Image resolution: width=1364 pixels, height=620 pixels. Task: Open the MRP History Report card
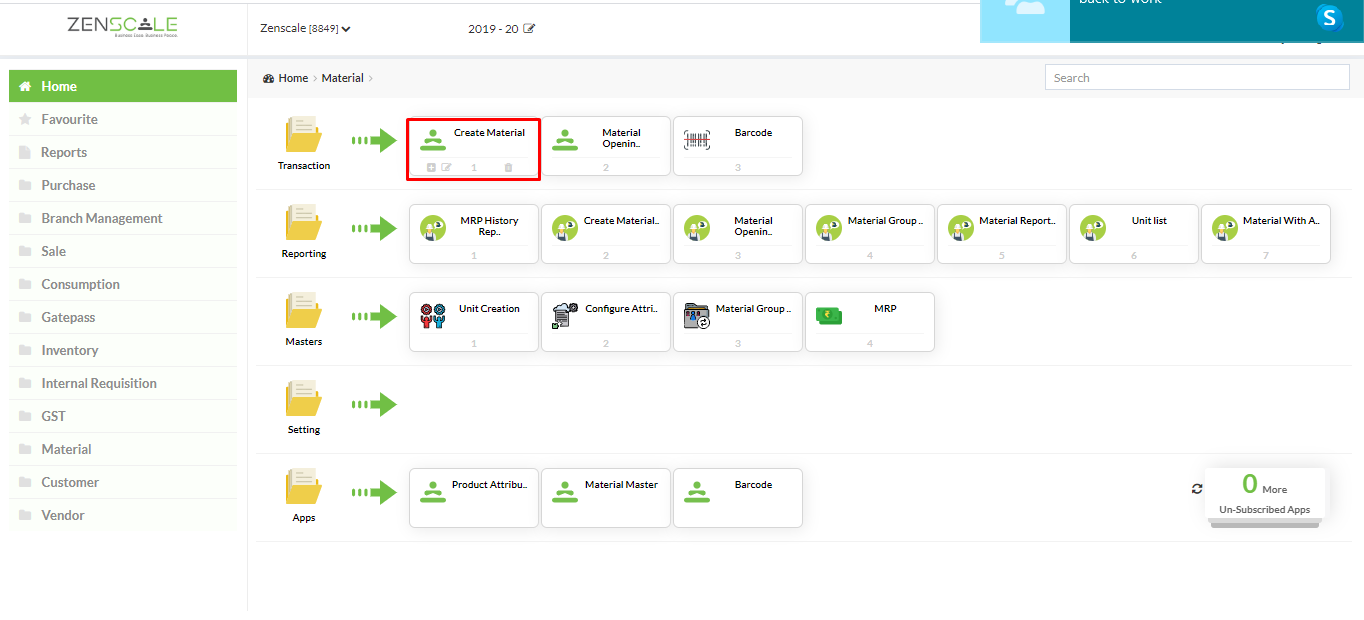click(x=474, y=234)
